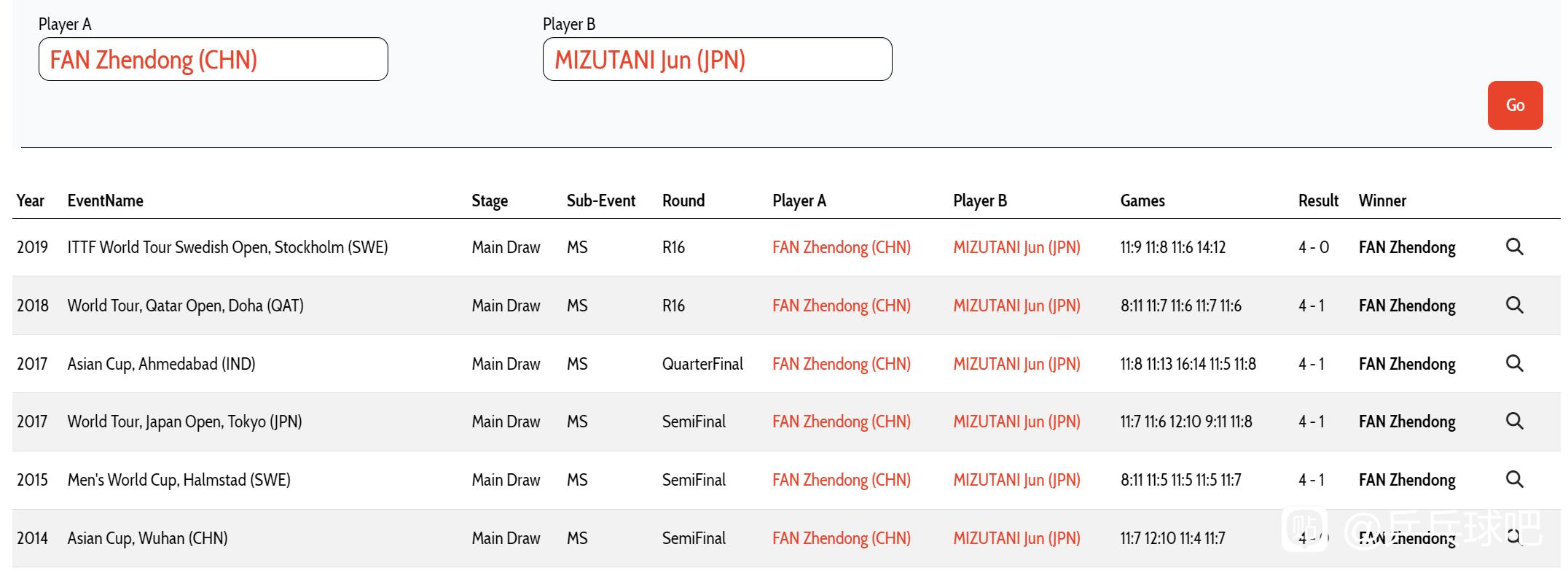View details of 2017 Japan Open match
1568x571 pixels.
click(1514, 421)
